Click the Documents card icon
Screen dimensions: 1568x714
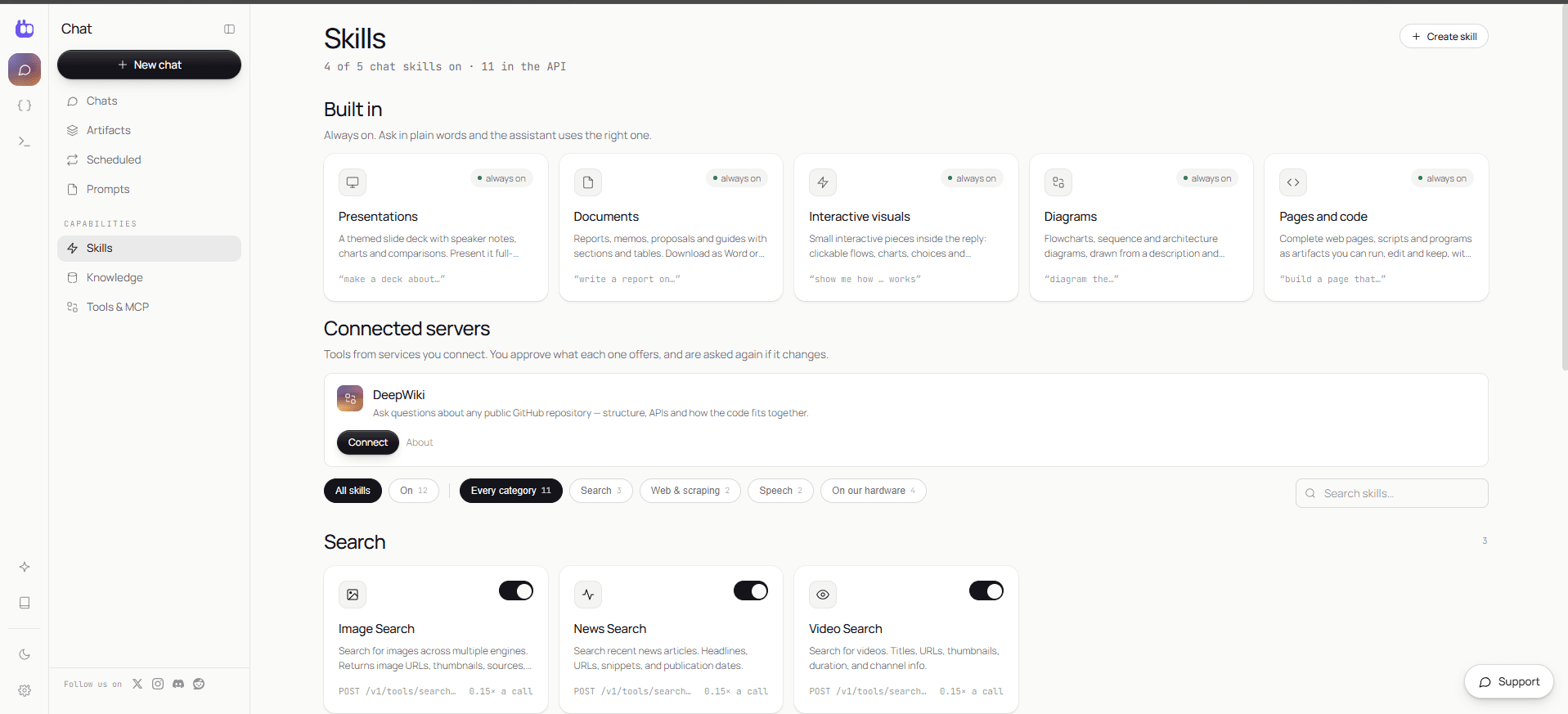pyautogui.click(x=588, y=182)
